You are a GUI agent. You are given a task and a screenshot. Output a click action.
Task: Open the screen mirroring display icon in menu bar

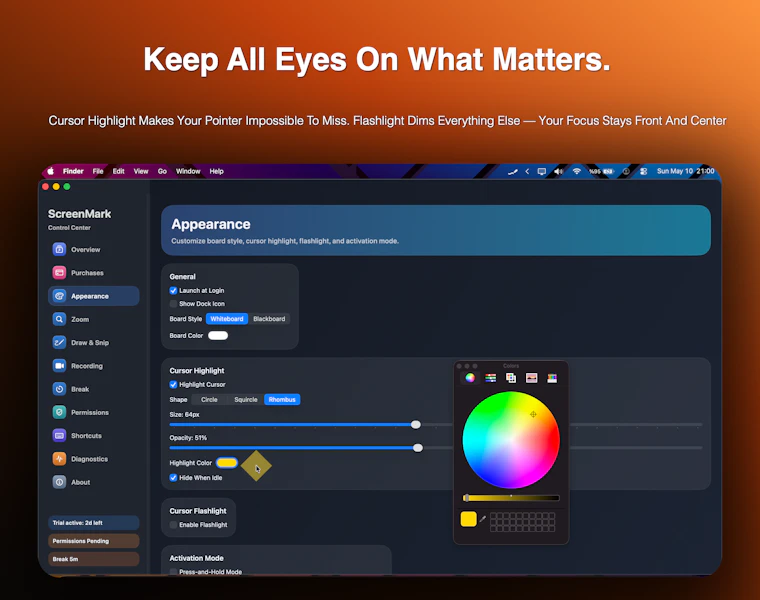coord(542,171)
